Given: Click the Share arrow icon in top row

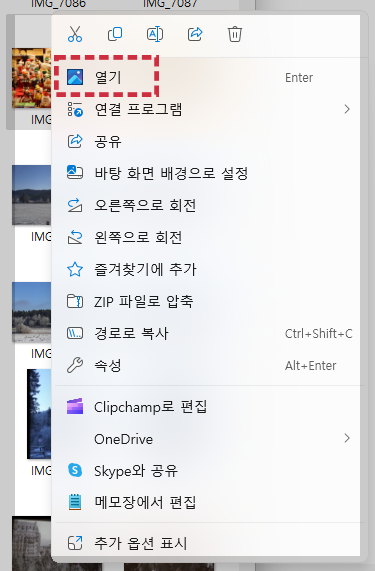Looking at the screenshot, I should [195, 34].
